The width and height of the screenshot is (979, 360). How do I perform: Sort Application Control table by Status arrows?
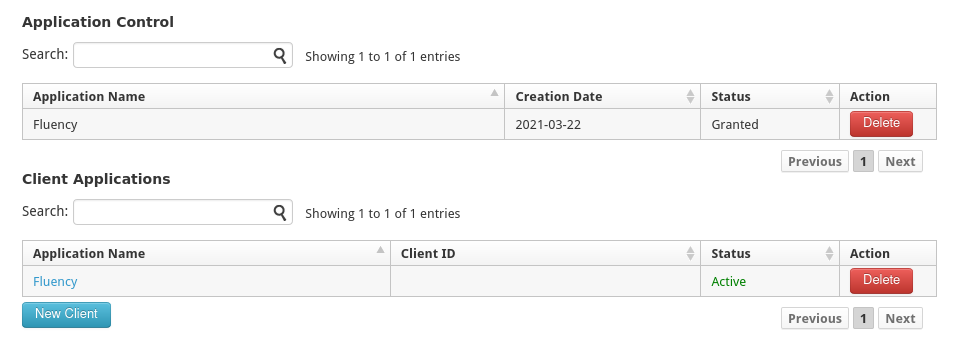point(829,96)
